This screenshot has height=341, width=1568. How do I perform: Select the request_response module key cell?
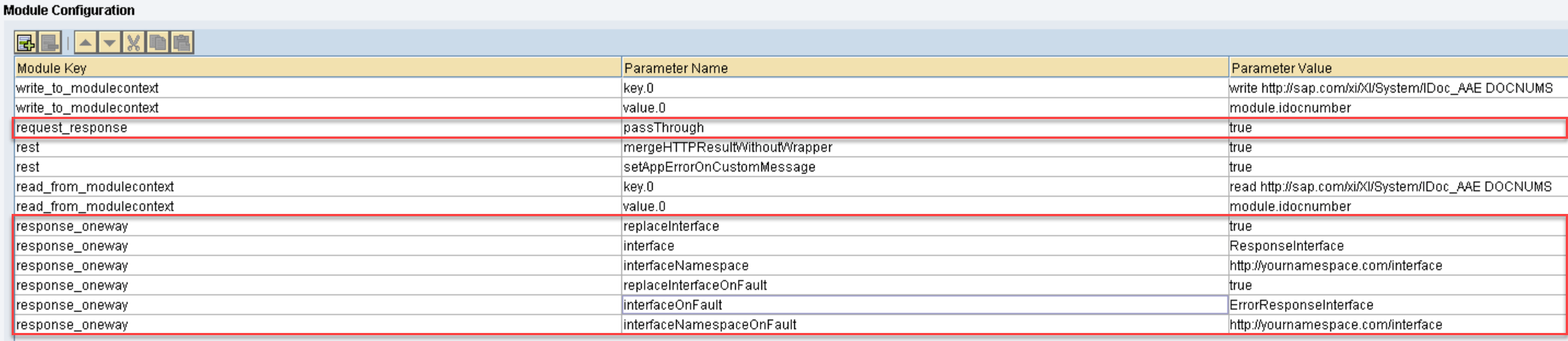318,128
